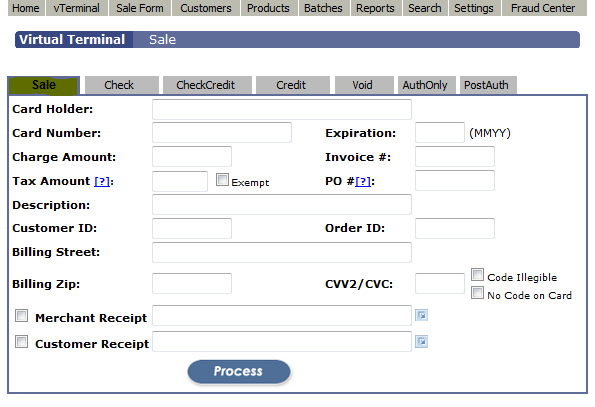Check the Tax Exempt checkbox

[x=222, y=179]
